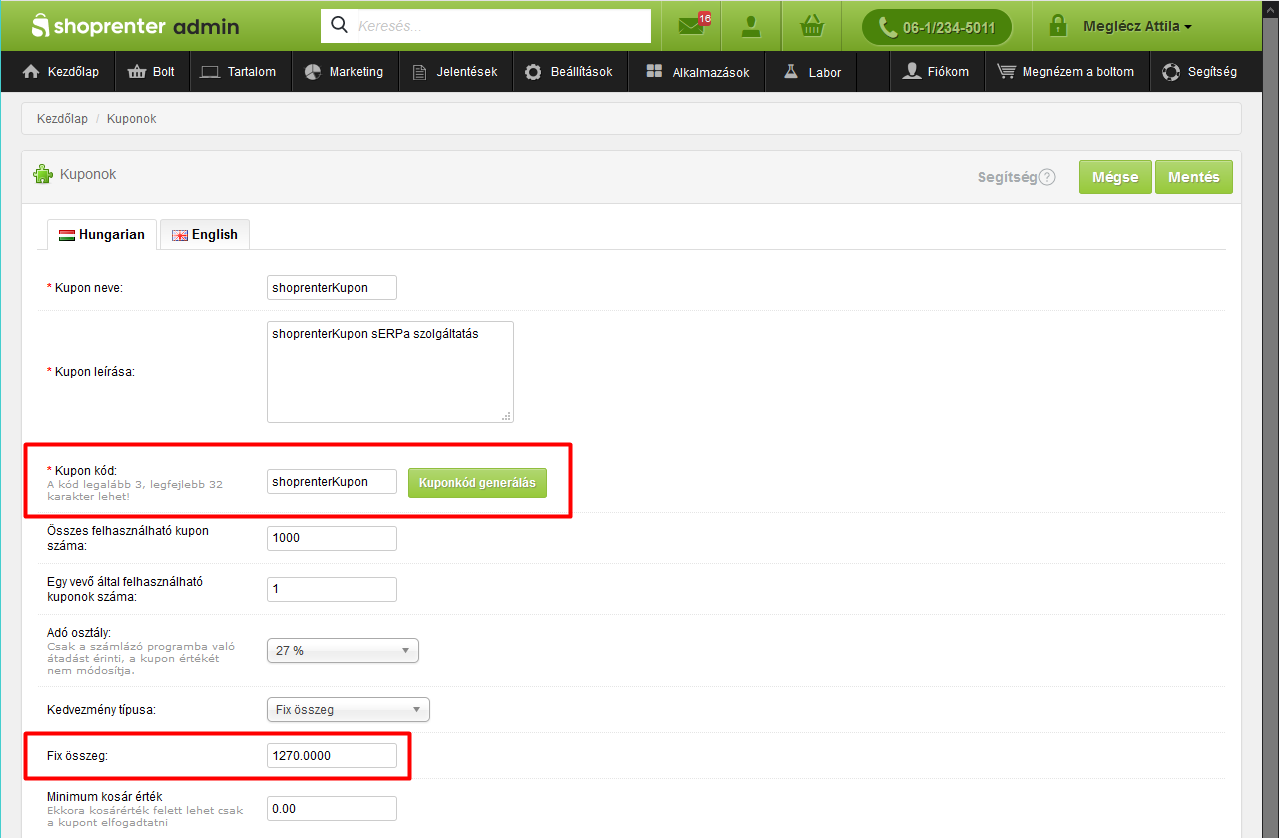The height and width of the screenshot is (838, 1279).
Task: Click the Mentés button
Action: [1194, 177]
